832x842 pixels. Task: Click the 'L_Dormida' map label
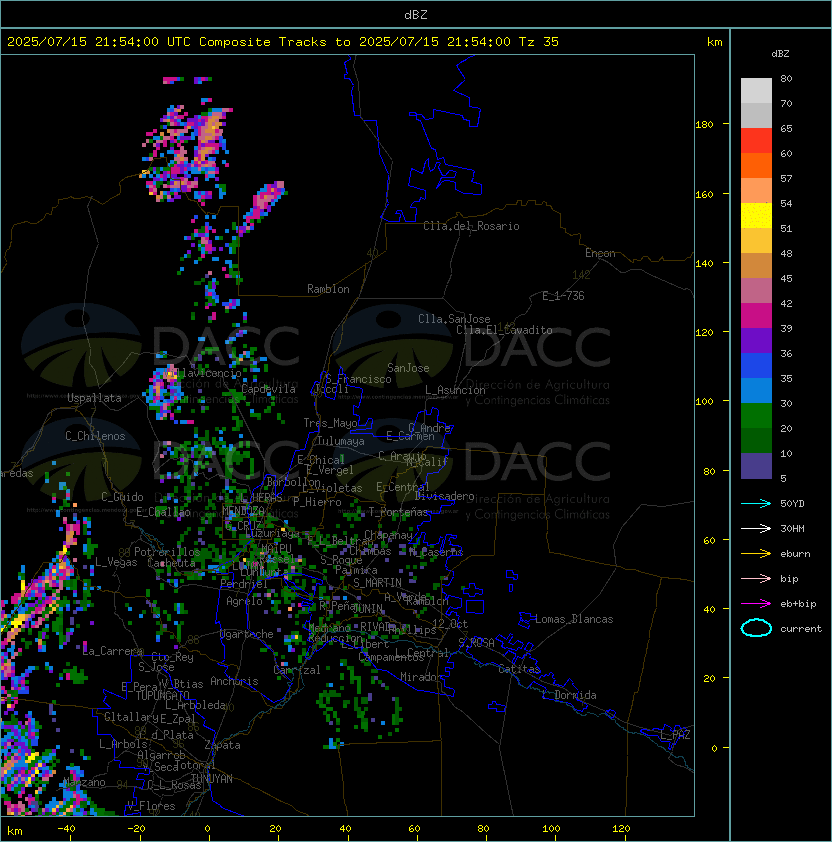tap(569, 695)
